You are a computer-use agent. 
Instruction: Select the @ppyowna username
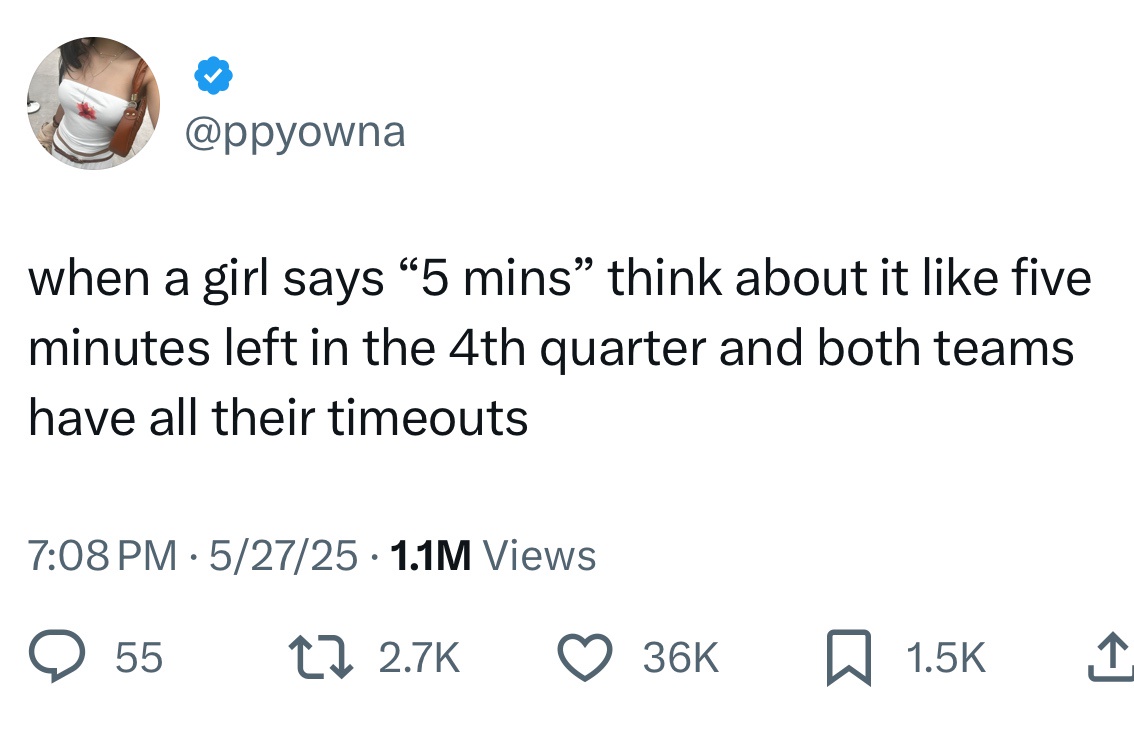pos(296,131)
